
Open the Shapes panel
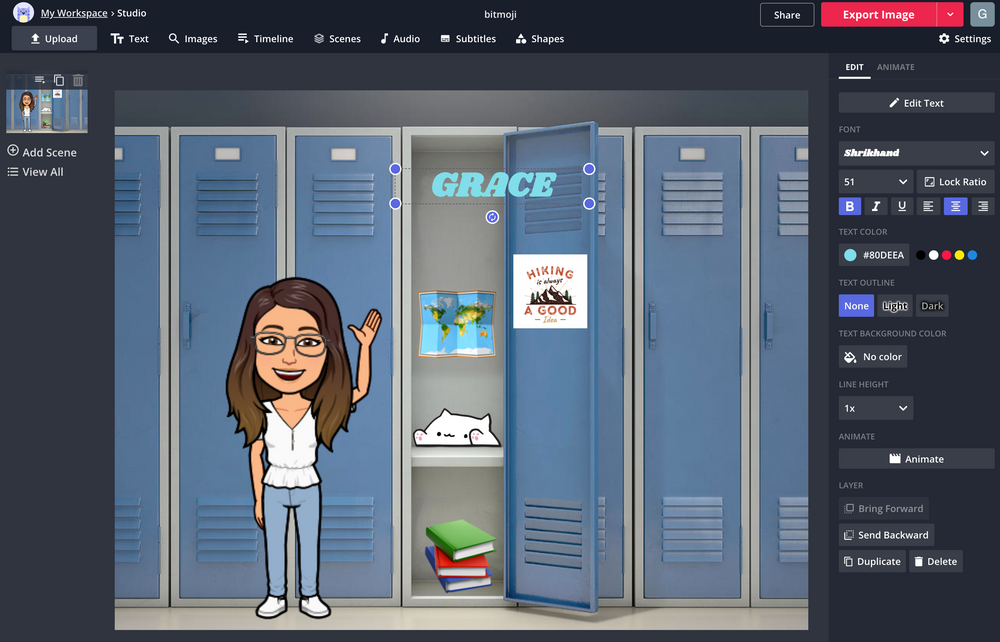click(x=539, y=38)
